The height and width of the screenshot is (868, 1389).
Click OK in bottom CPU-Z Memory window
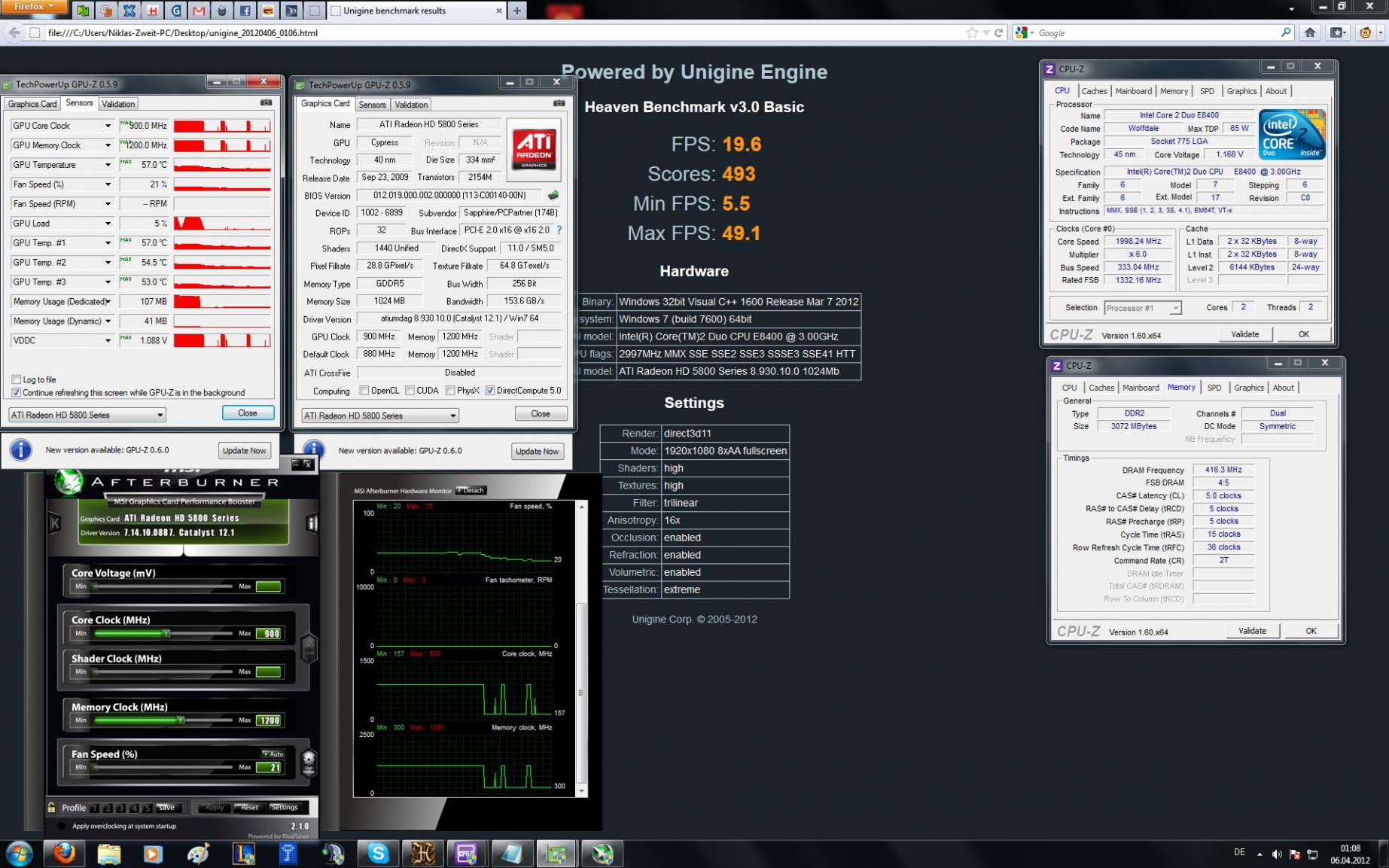point(1311,631)
